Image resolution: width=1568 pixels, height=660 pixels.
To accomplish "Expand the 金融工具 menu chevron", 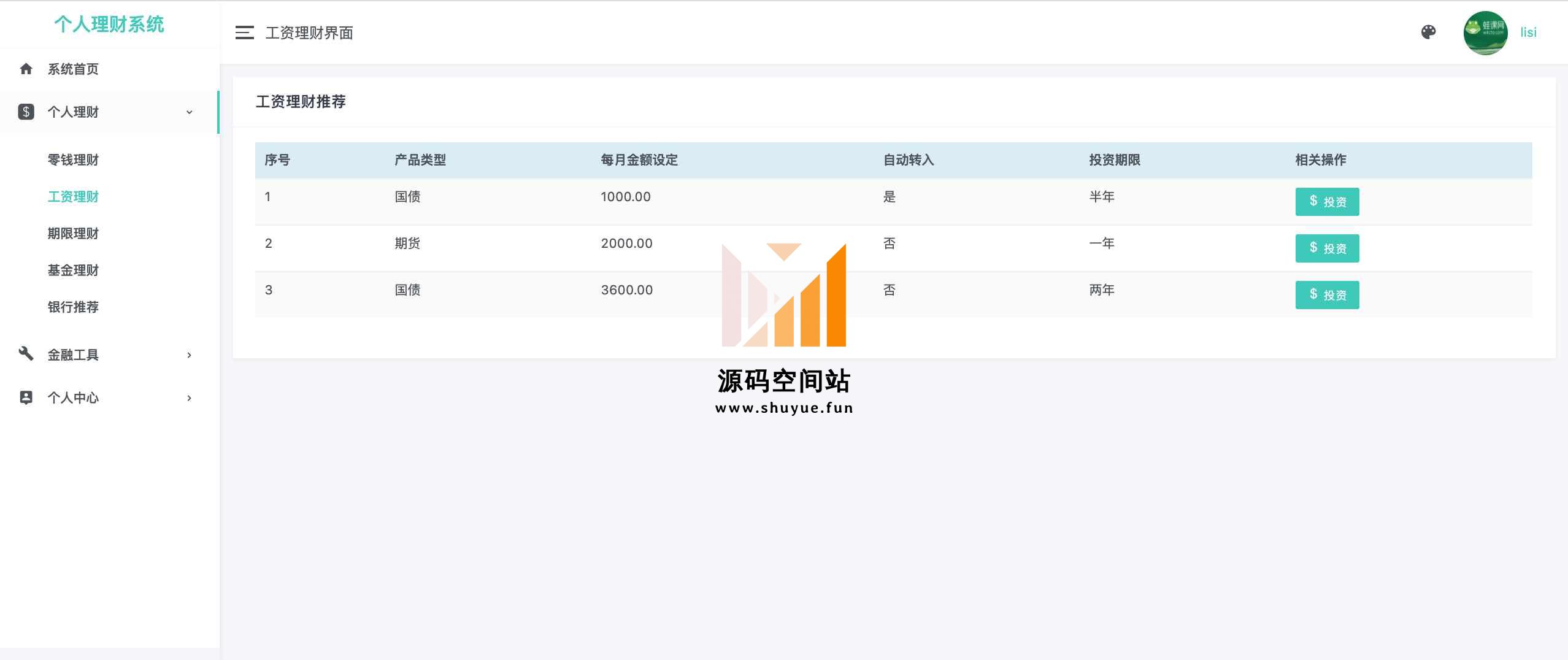I will (x=189, y=355).
